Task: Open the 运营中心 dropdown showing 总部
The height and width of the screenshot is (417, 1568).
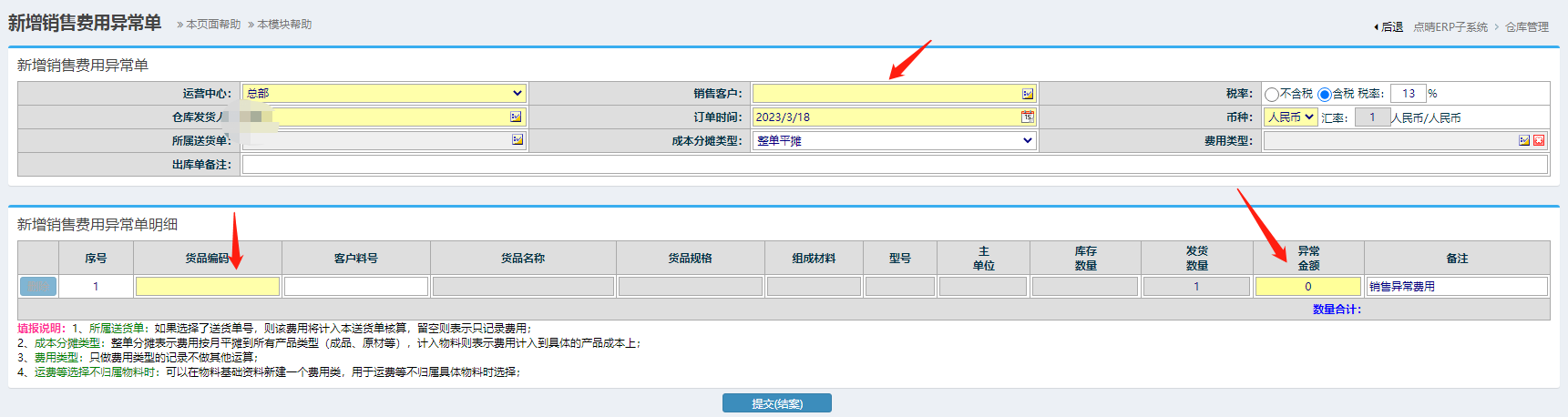Action: 384,93
